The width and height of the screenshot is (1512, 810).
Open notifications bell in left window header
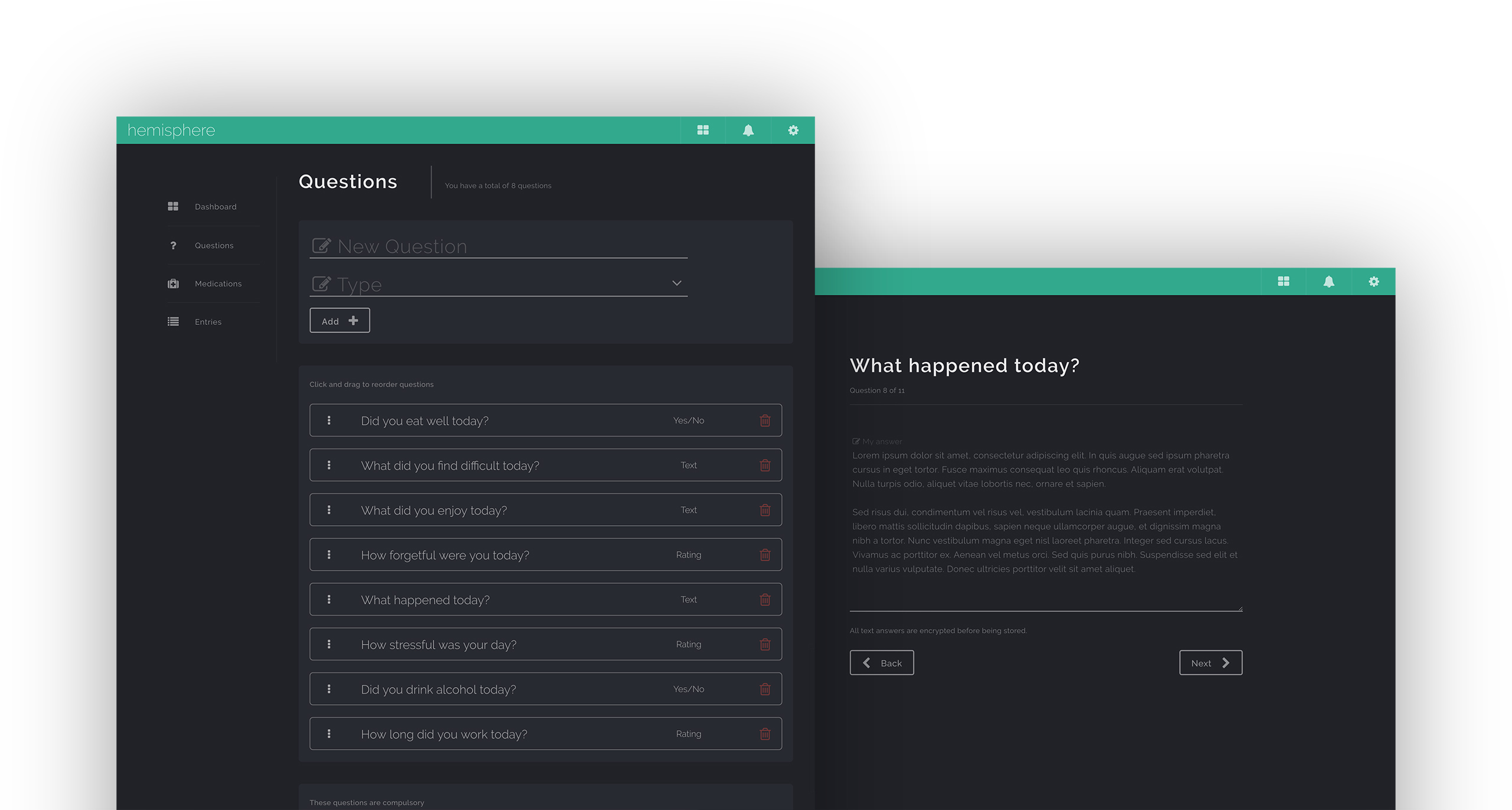tap(748, 130)
